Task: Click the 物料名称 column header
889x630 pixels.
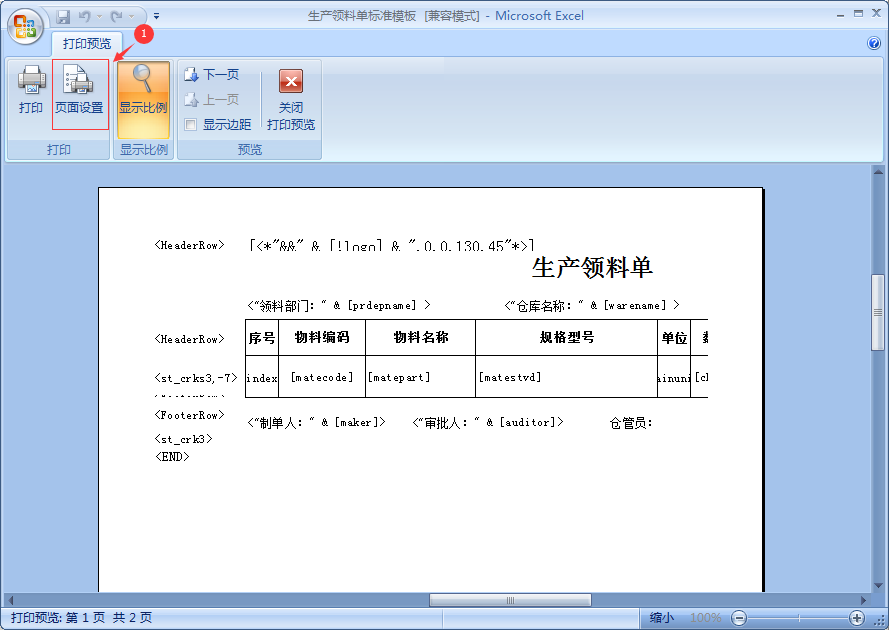Action: (x=421, y=337)
